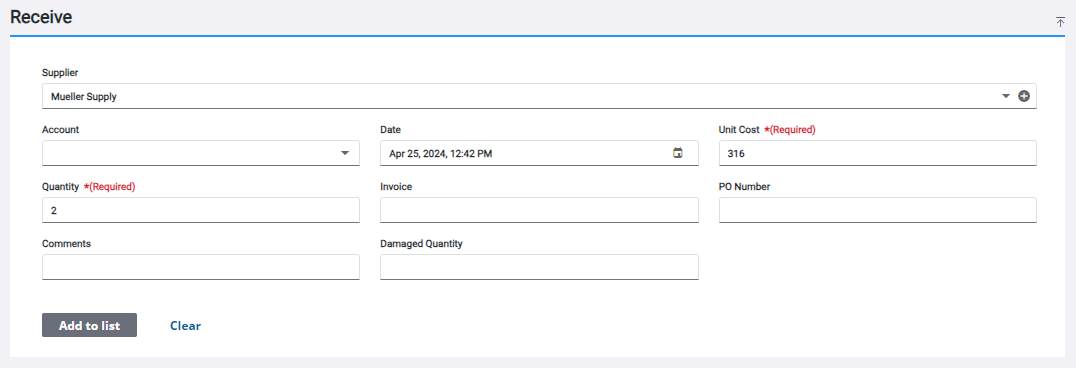Image resolution: width=1076 pixels, height=368 pixels.
Task: Select the Comments input box
Action: click(x=201, y=267)
